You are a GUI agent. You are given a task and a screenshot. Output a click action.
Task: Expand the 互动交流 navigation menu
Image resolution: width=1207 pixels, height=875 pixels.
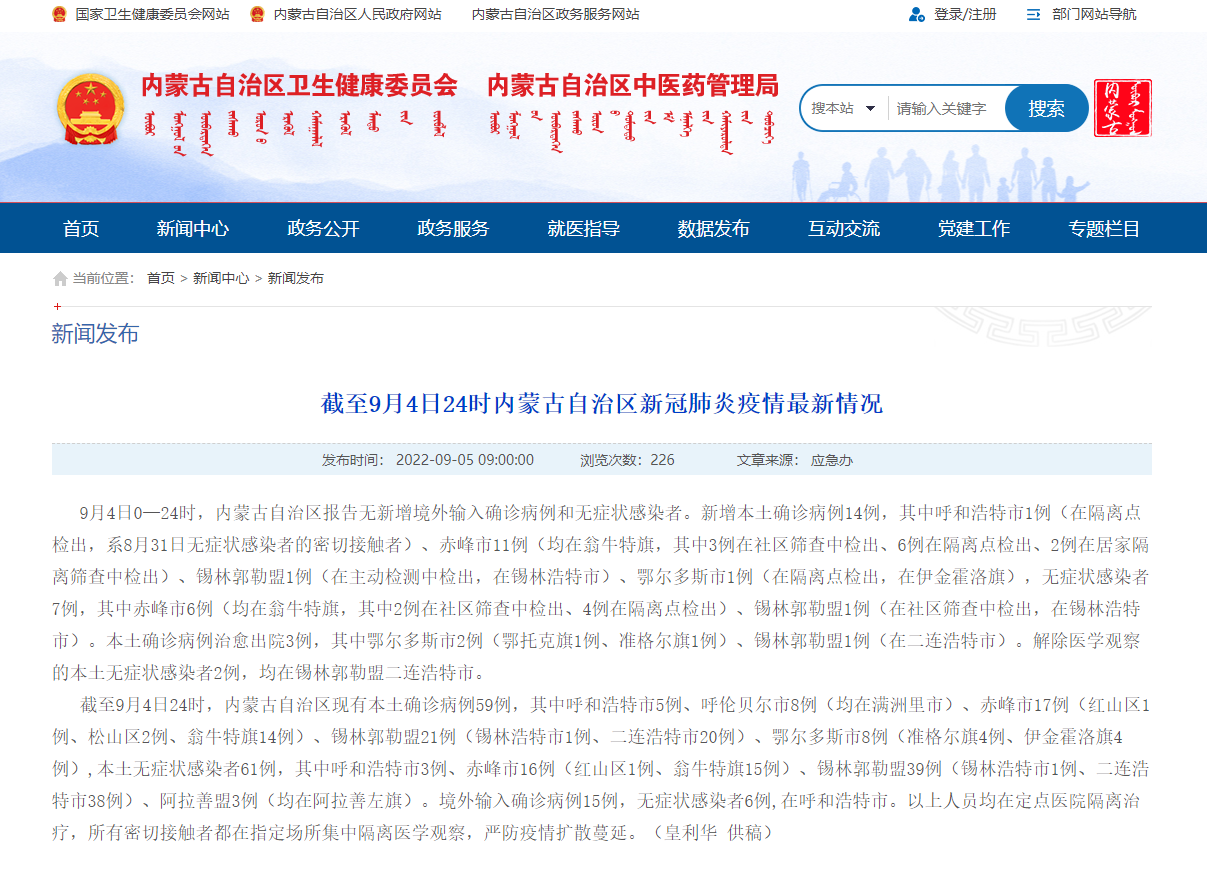click(844, 228)
